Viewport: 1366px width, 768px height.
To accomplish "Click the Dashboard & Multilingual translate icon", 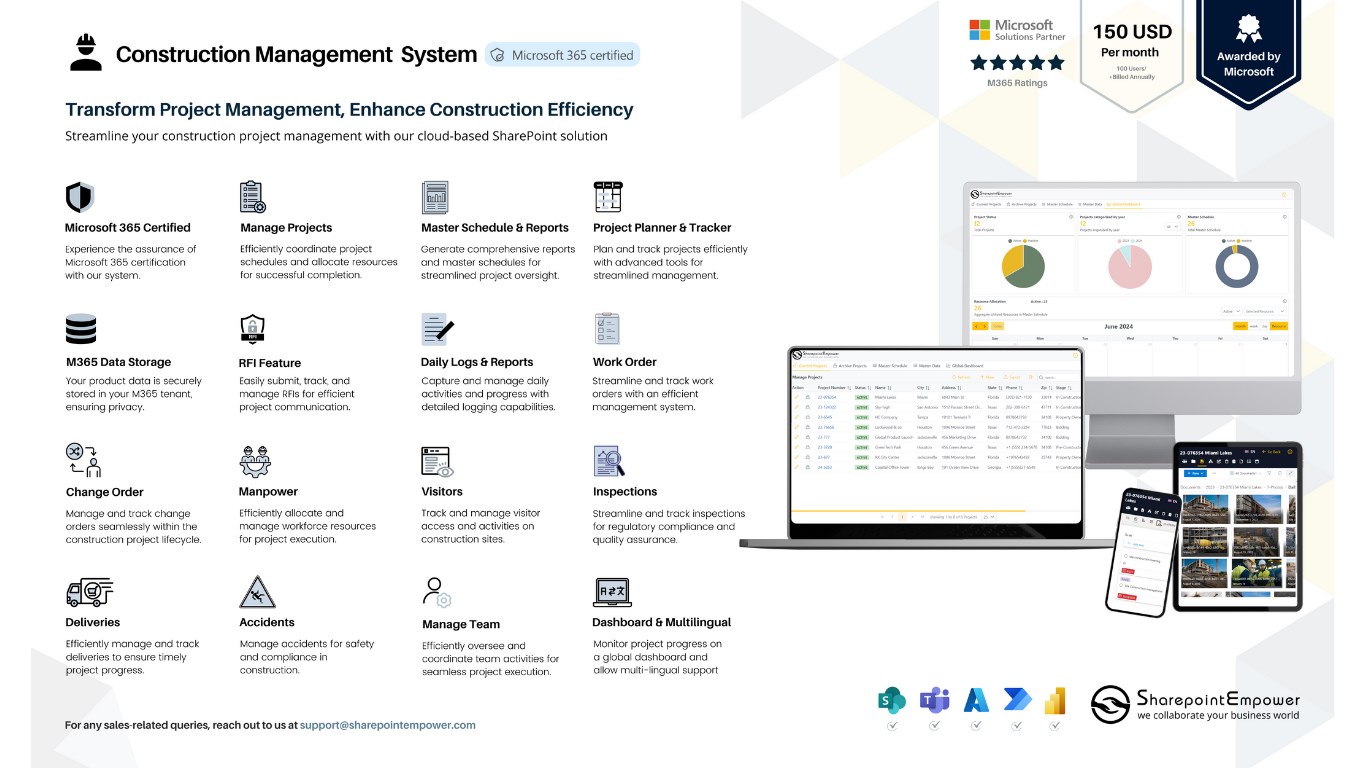I will click(x=610, y=590).
